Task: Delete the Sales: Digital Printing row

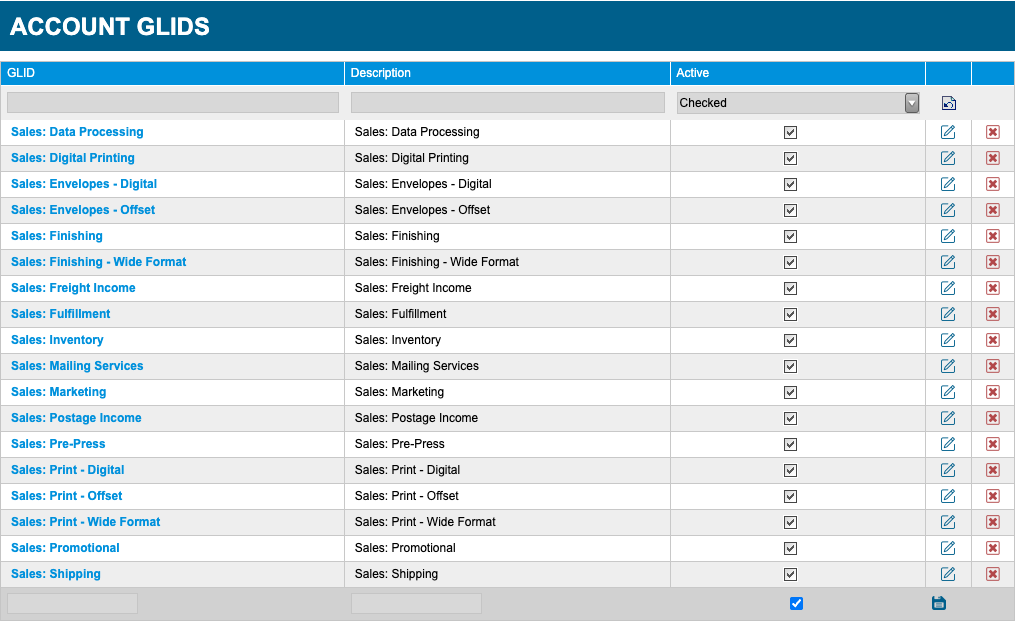Action: pos(992,158)
